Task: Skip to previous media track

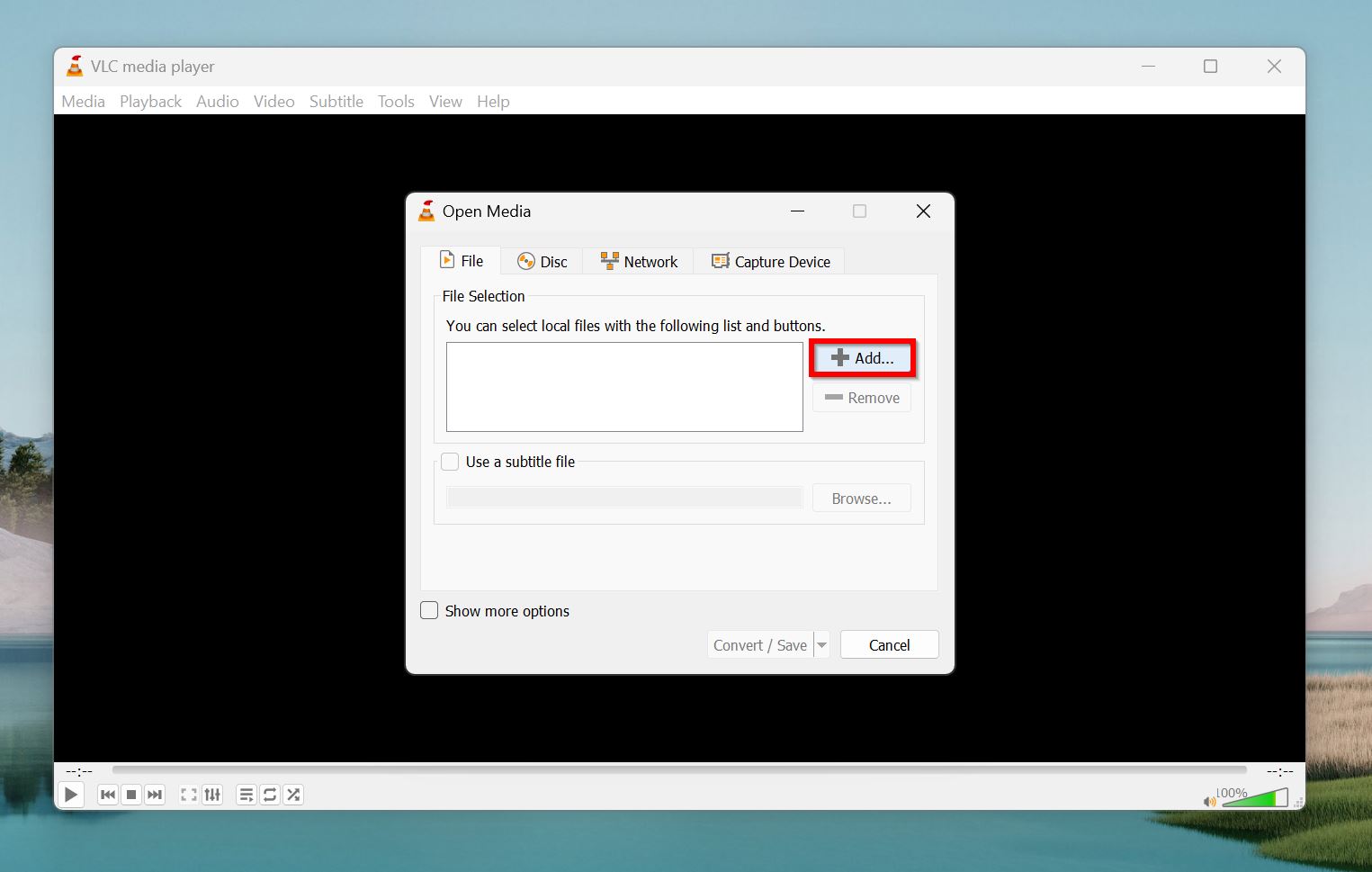Action: (108, 795)
